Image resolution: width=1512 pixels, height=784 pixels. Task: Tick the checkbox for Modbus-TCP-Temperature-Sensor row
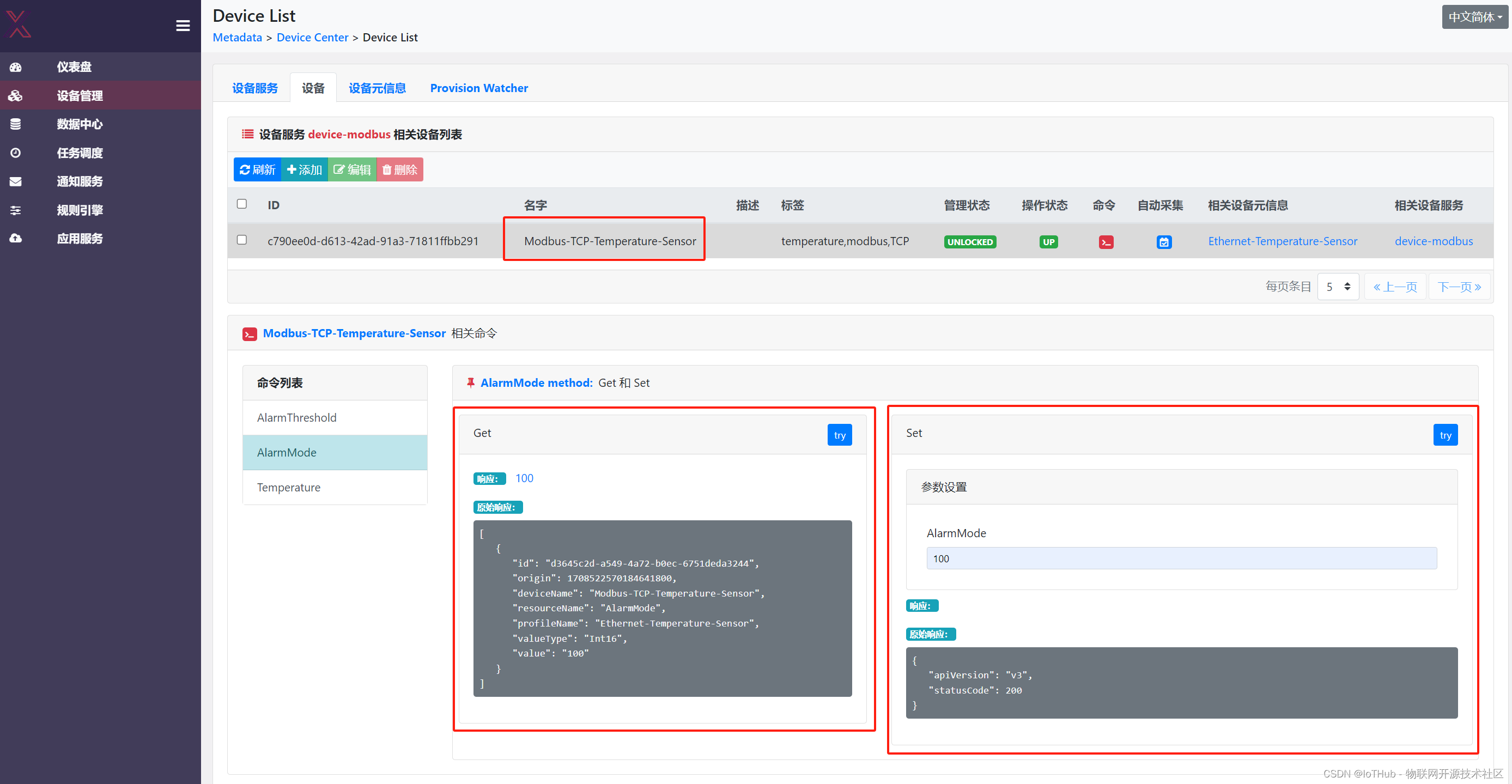click(x=242, y=239)
